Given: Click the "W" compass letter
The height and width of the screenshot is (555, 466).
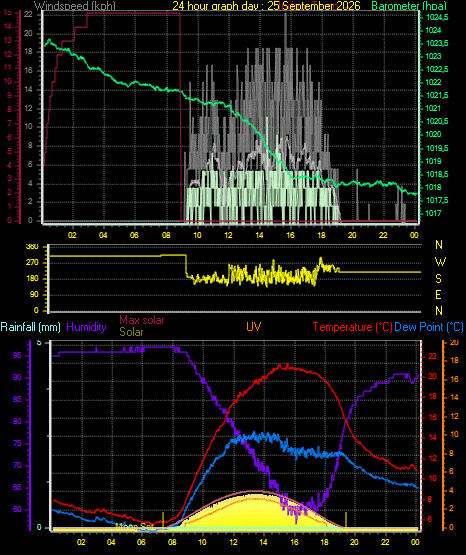Looking at the screenshot, I should pyautogui.click(x=440, y=262).
